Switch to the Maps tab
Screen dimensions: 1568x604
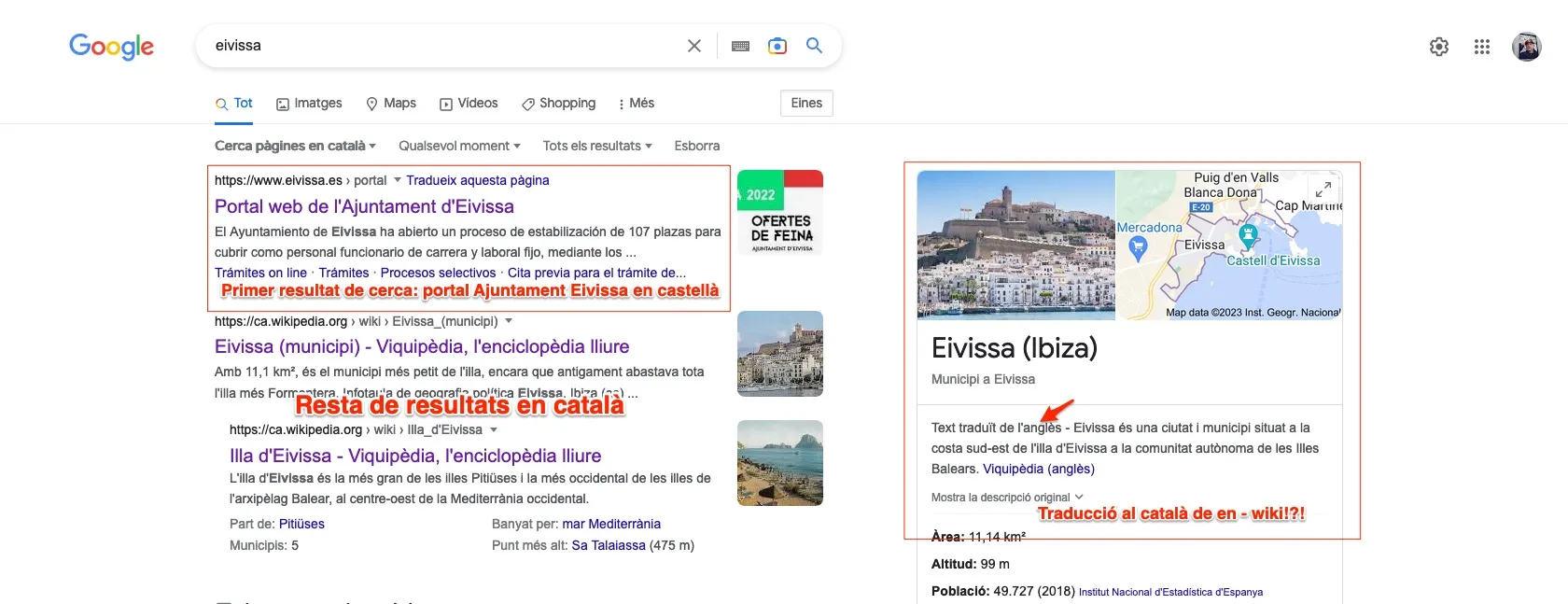tap(391, 104)
